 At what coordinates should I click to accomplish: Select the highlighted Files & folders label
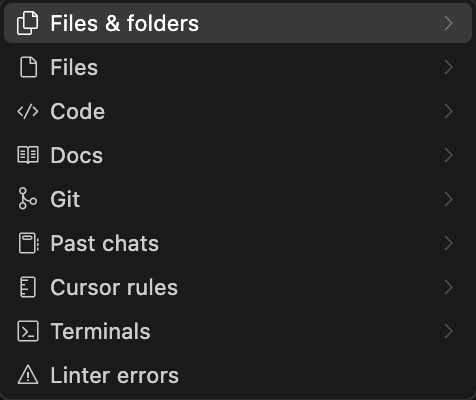(x=125, y=23)
